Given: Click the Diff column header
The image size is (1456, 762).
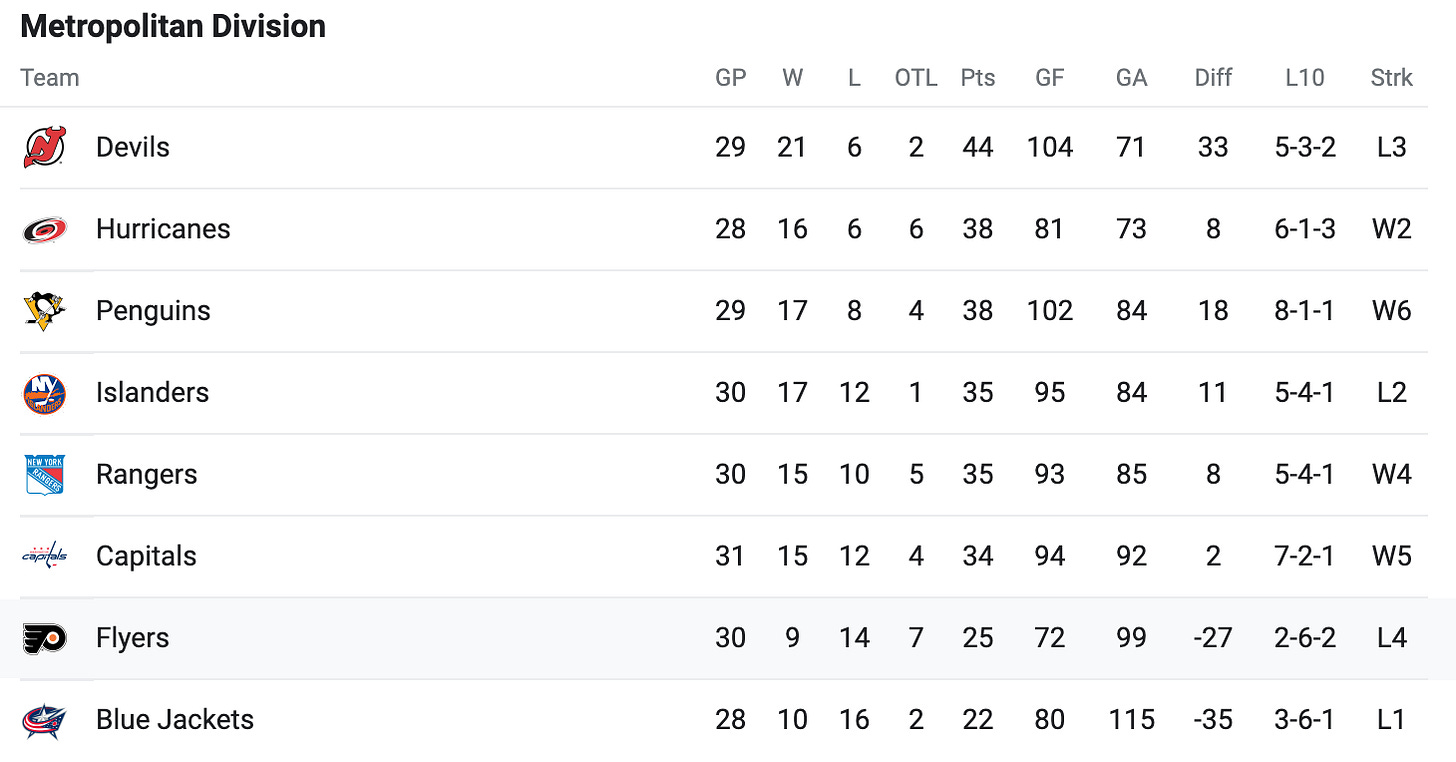Looking at the screenshot, I should tap(1213, 78).
